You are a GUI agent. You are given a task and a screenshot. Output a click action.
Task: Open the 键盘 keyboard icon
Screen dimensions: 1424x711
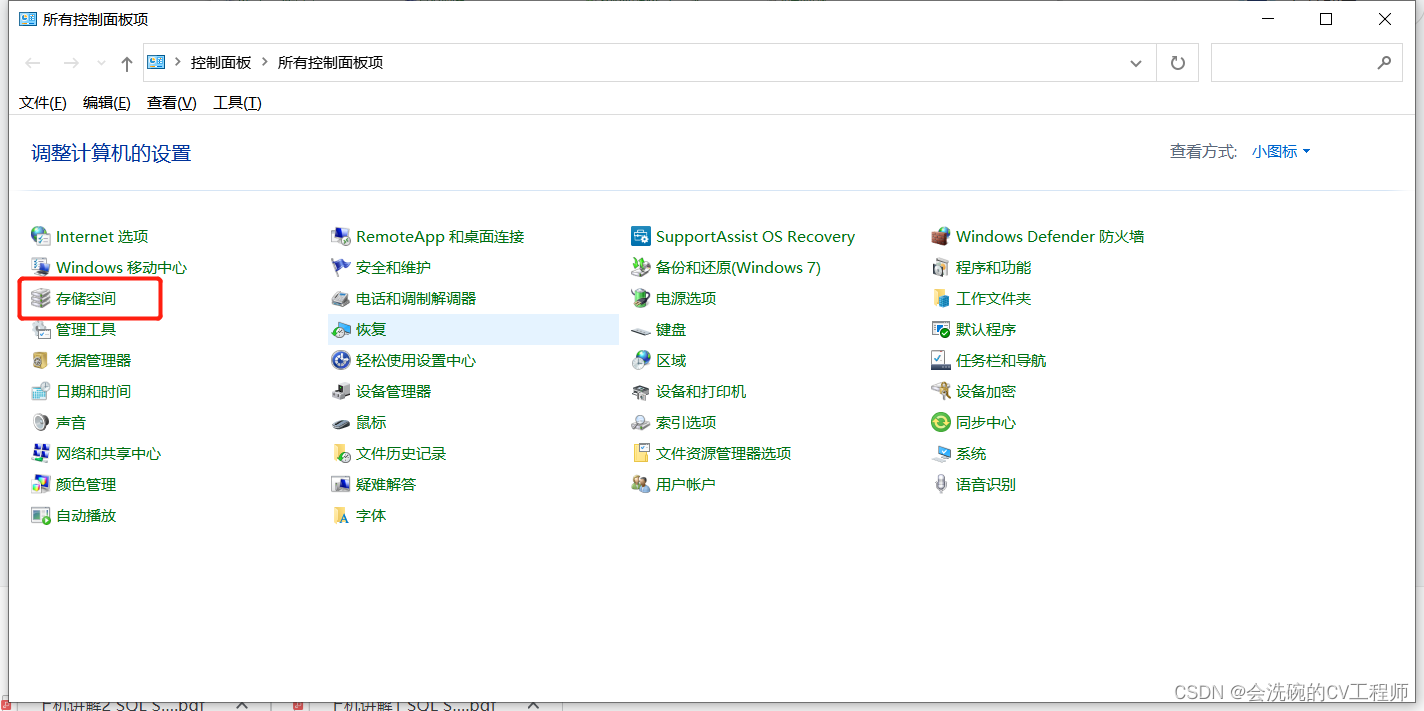coord(640,329)
